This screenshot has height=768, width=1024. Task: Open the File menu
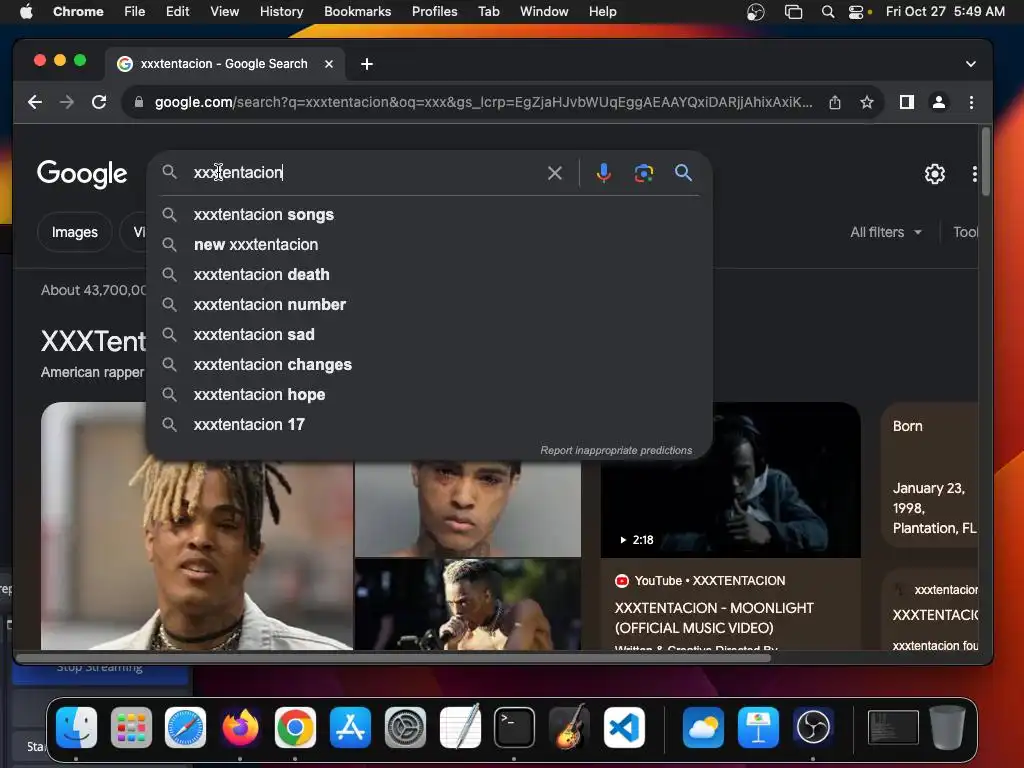click(135, 12)
